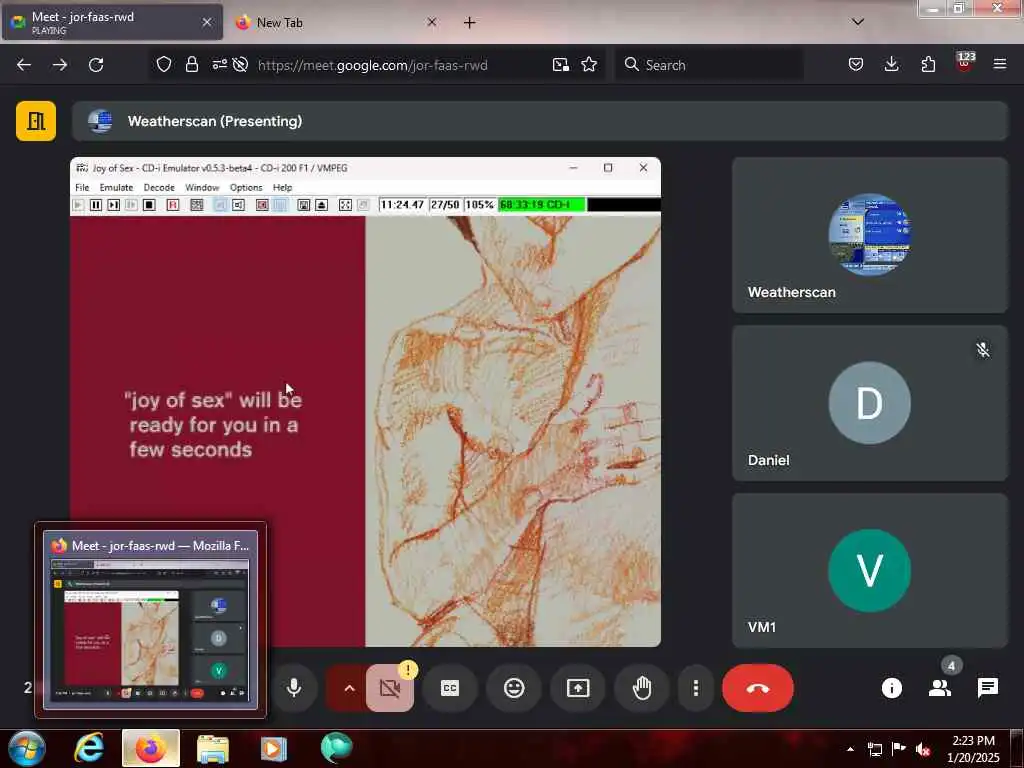The width and height of the screenshot is (1024, 768).
Task: Go back using the browser back arrow
Action: pyautogui.click(x=24, y=65)
